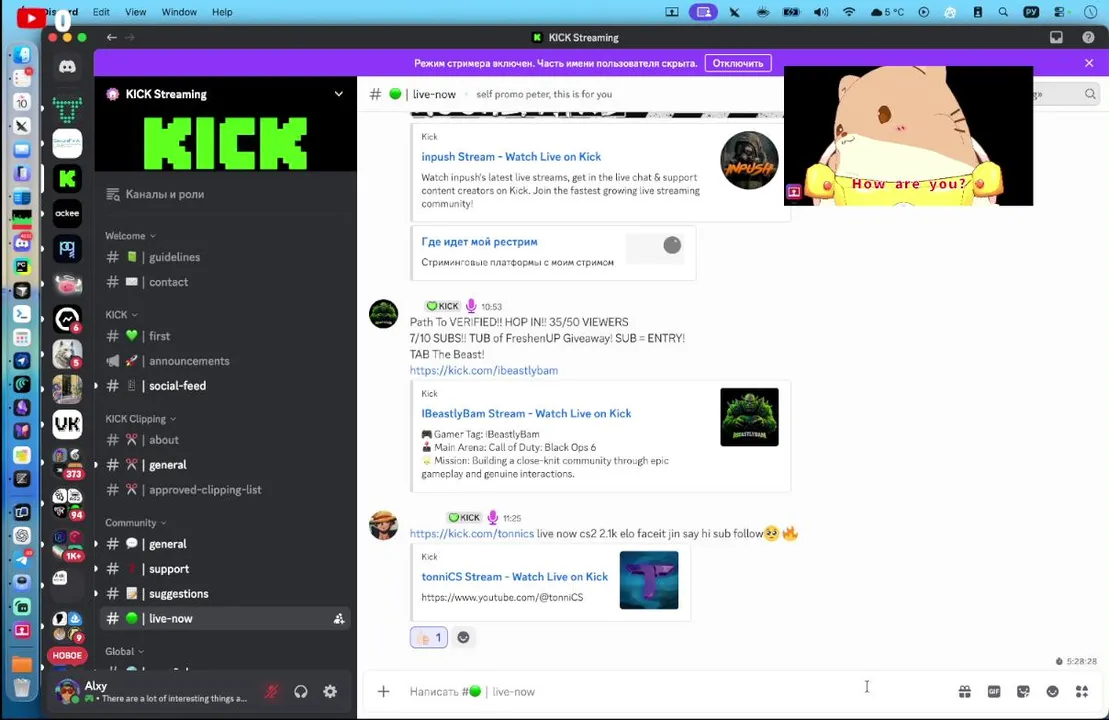Screen dimensions: 1109x720
Task: Open the suggestions channel
Action: (x=226, y=593)
